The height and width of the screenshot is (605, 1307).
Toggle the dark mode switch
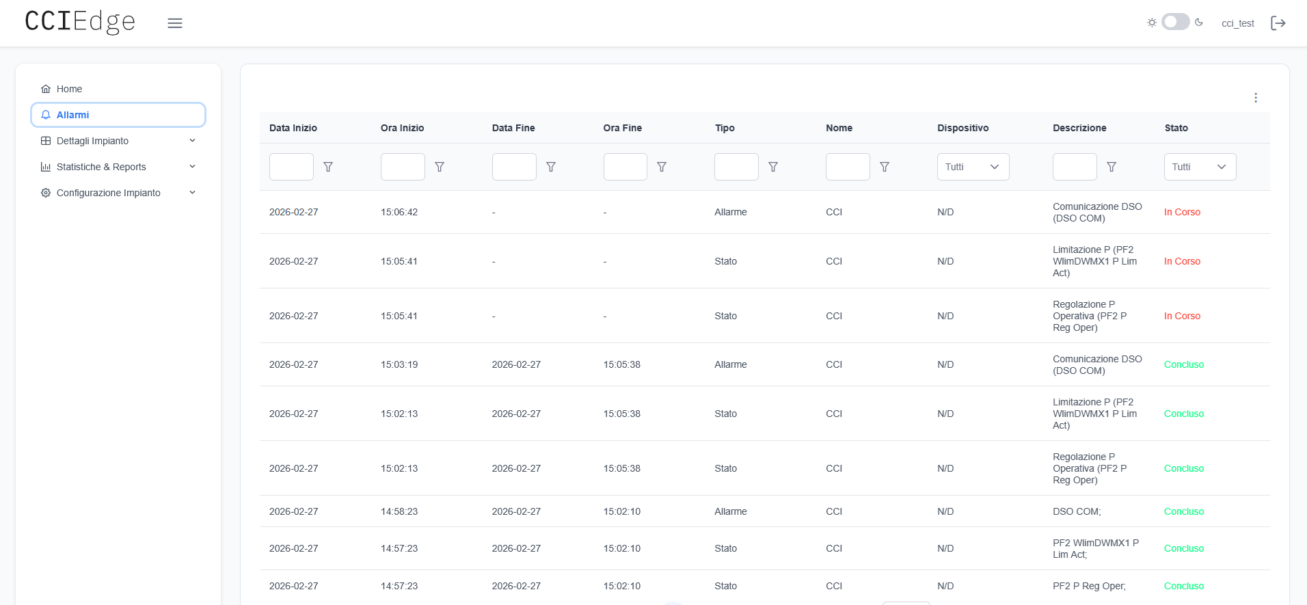click(x=1175, y=22)
